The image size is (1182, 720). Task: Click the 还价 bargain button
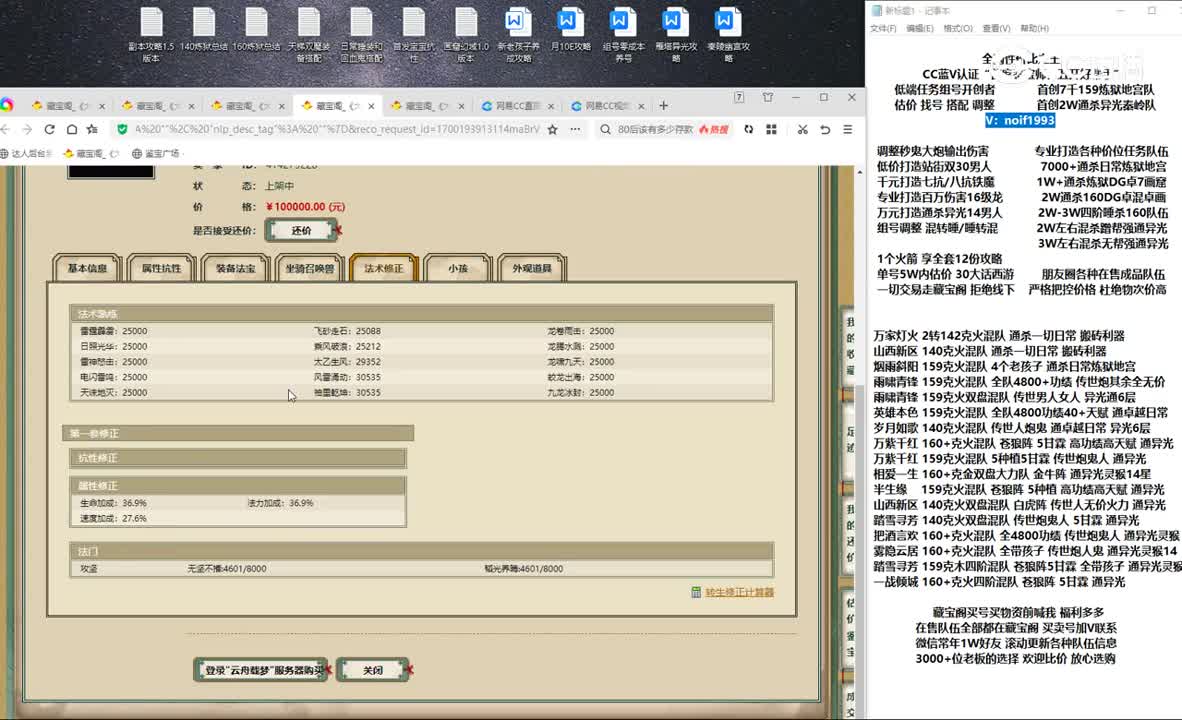pyautogui.click(x=302, y=231)
